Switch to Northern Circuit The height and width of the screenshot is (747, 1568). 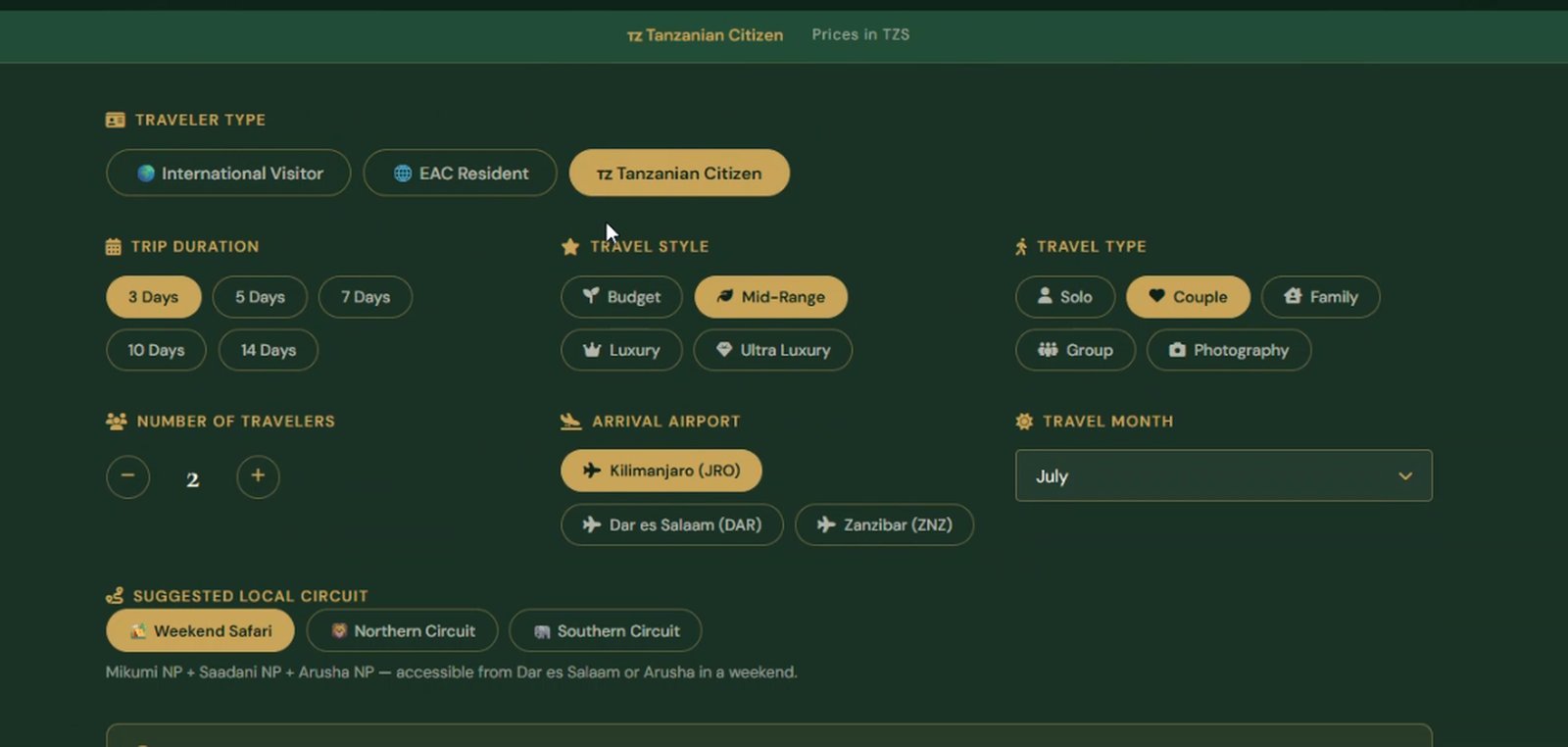[x=402, y=631]
